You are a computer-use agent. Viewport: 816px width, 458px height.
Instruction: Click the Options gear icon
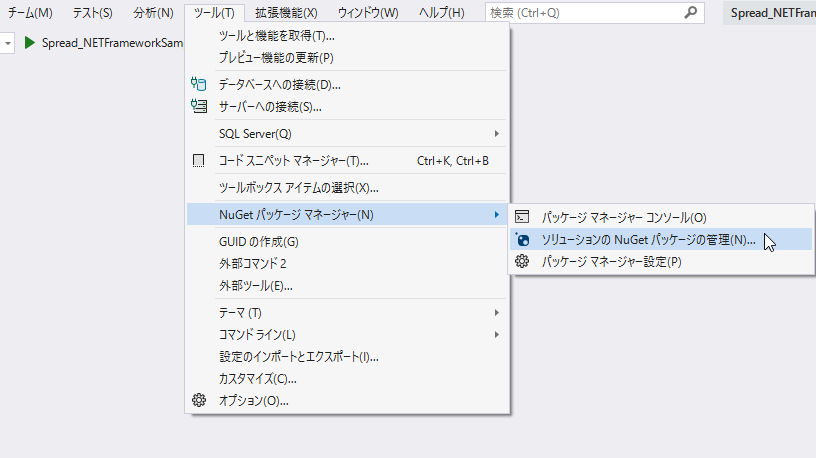[x=198, y=401]
